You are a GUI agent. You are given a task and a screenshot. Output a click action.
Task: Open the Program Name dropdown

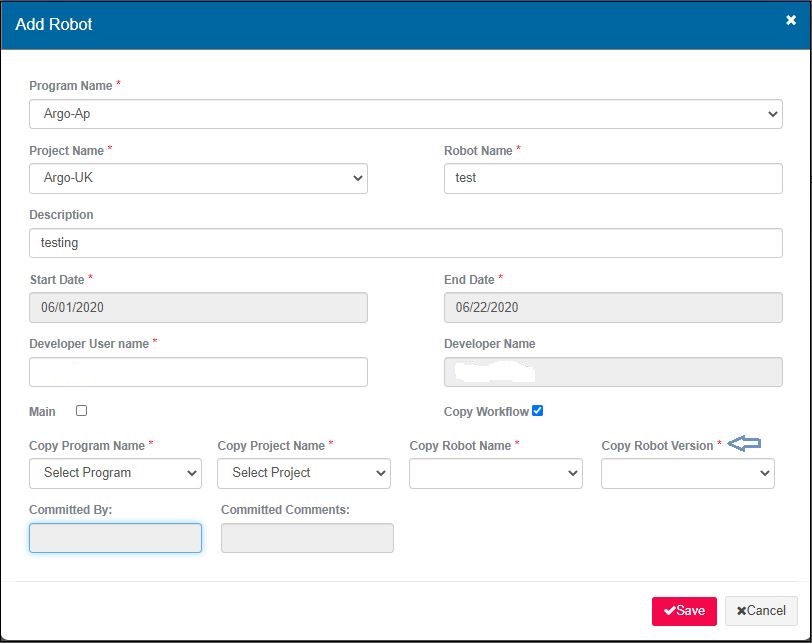pos(405,114)
